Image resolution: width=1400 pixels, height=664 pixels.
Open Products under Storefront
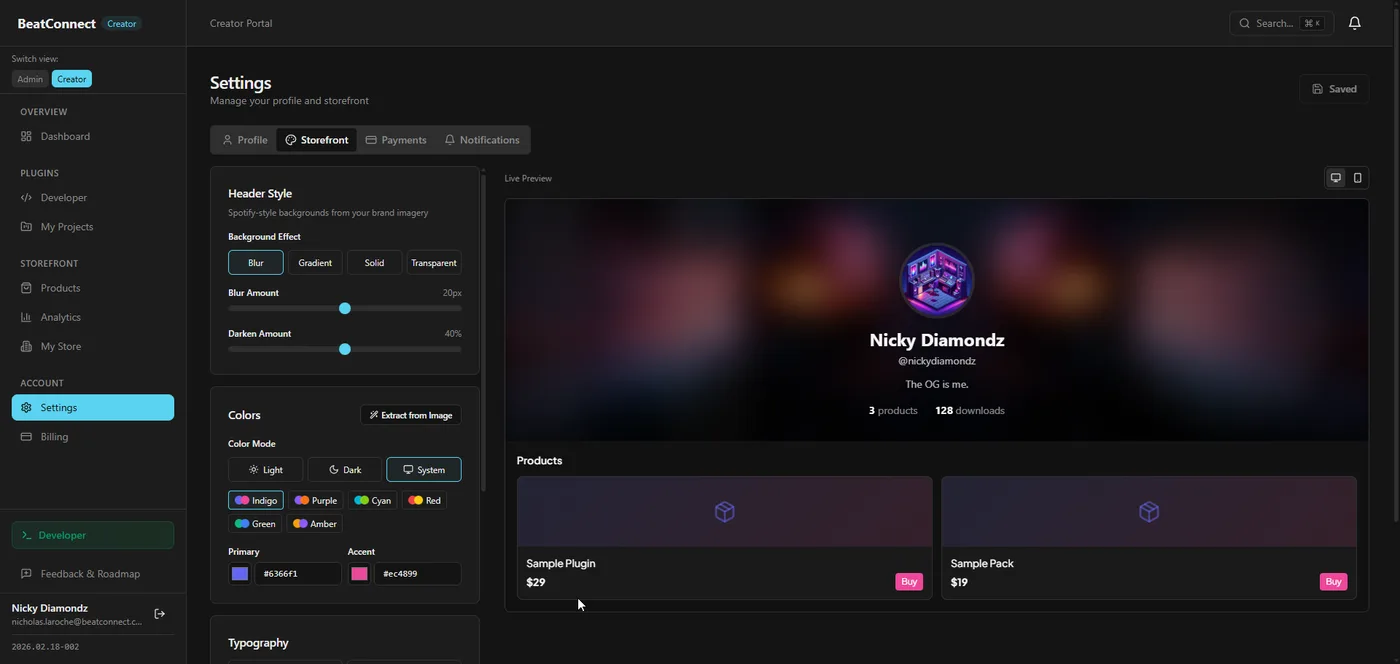[x=61, y=288]
